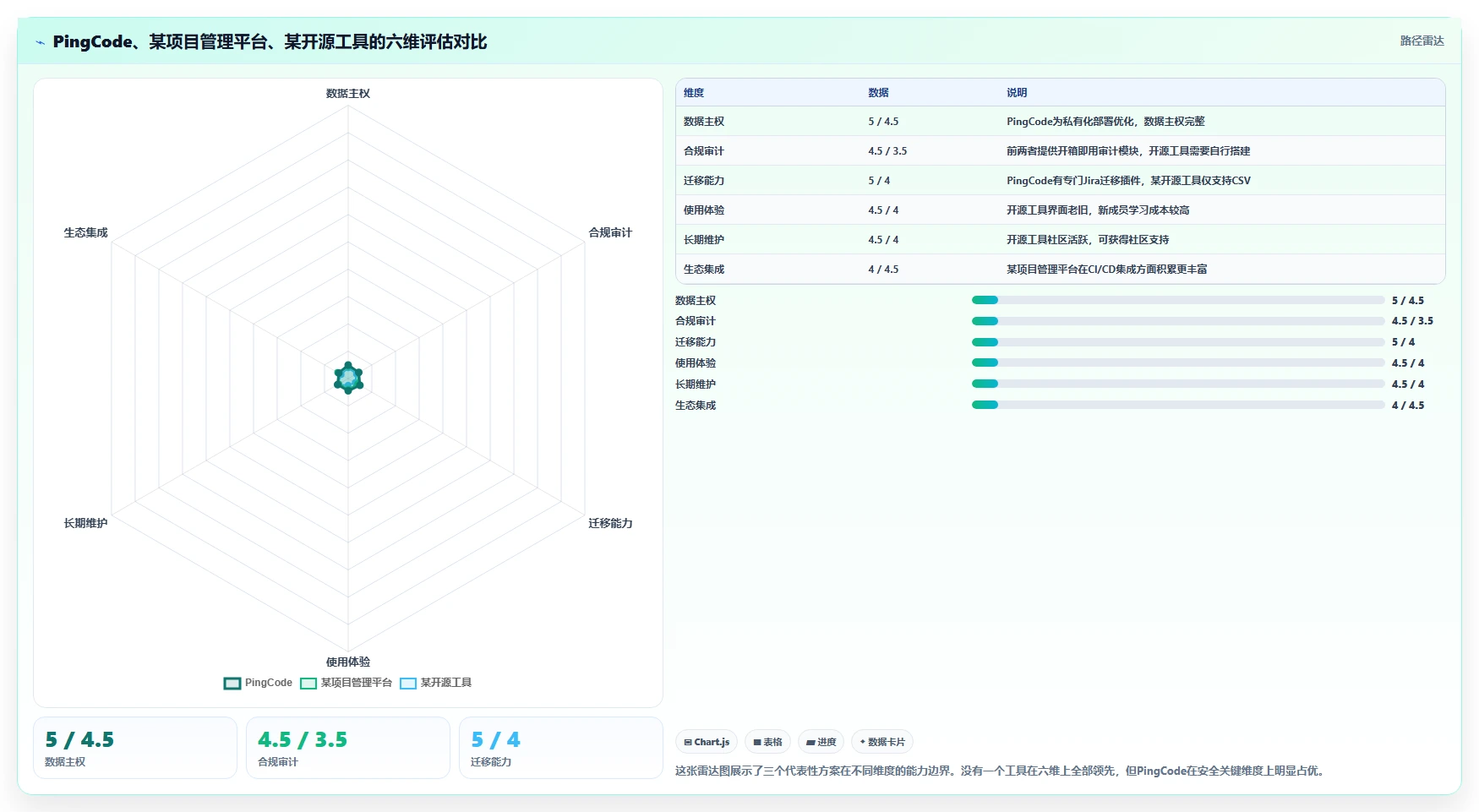
Task: Click the 5 / 4 迁移能力 summary card
Action: coord(561,748)
